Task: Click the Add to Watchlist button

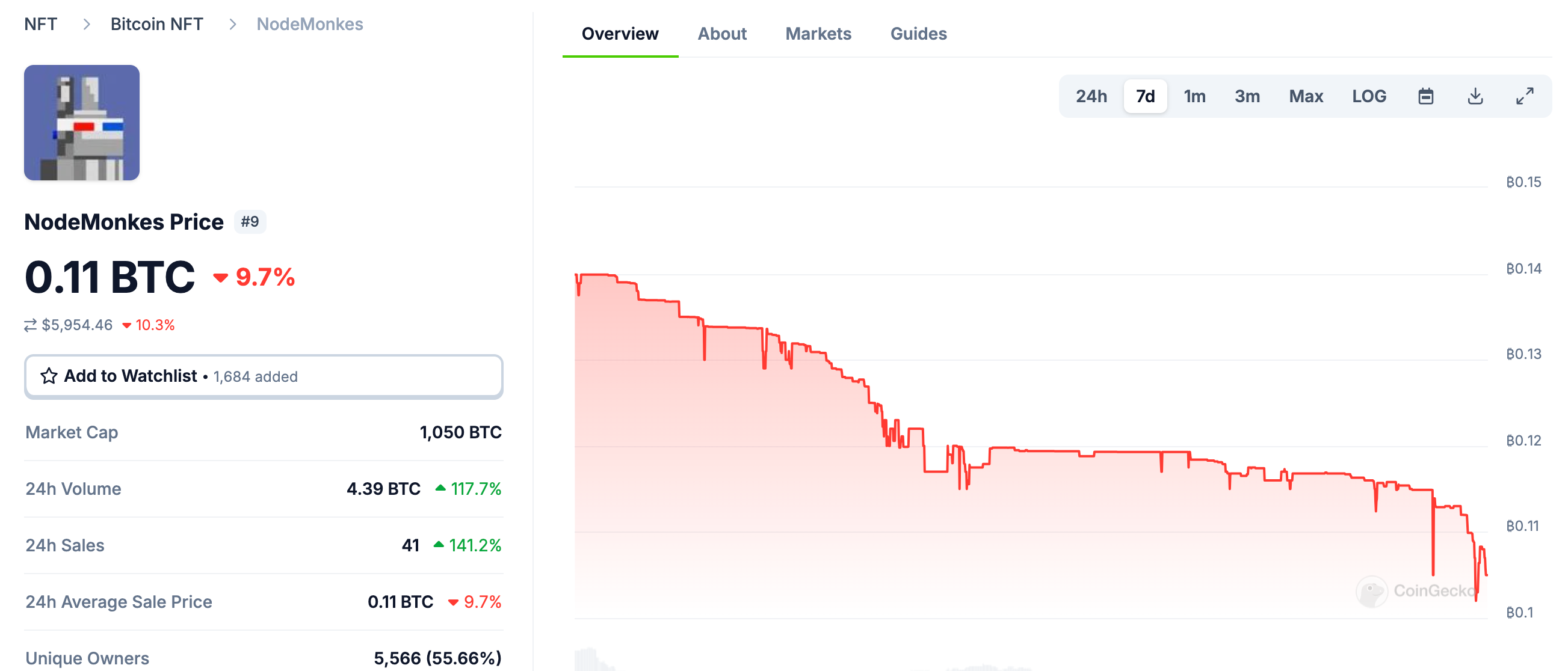Action: pos(263,376)
